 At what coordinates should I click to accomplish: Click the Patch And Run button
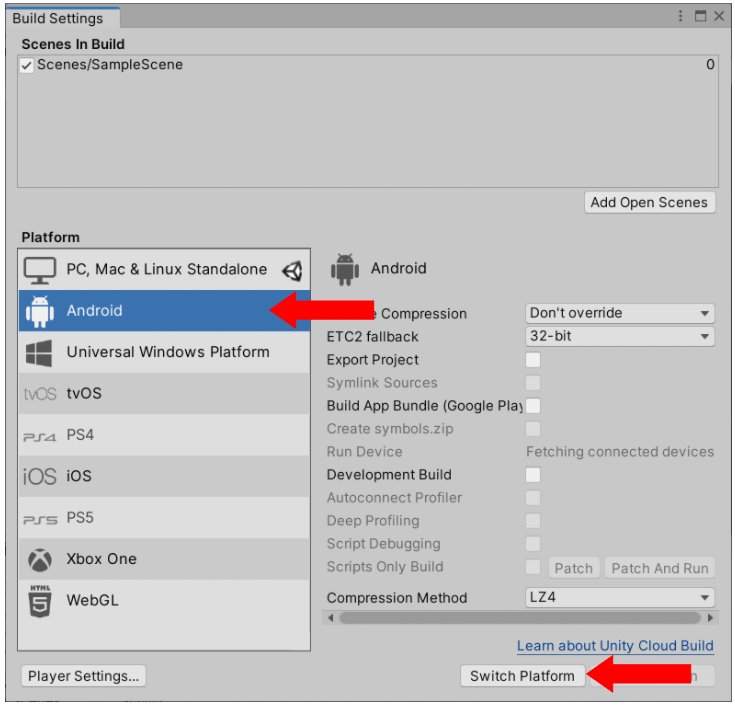pos(660,568)
